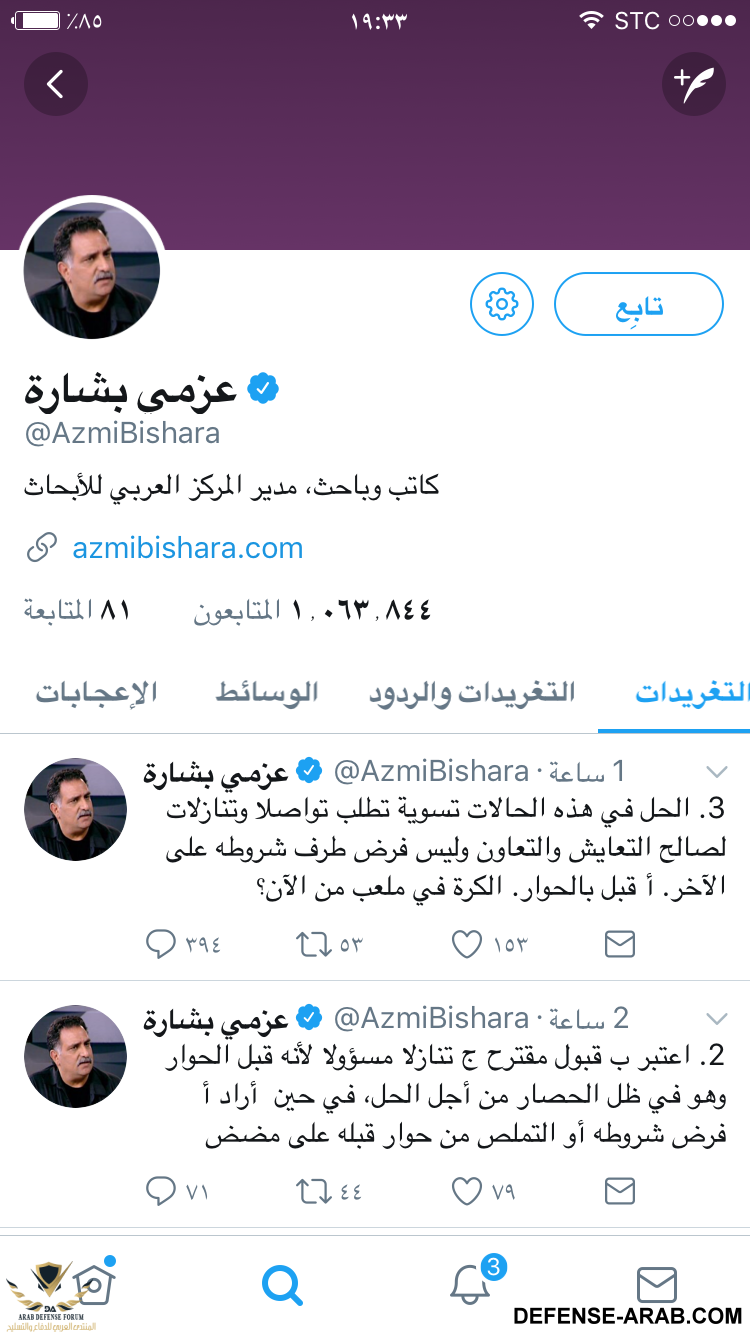Open profile settings gear icon

501,303
